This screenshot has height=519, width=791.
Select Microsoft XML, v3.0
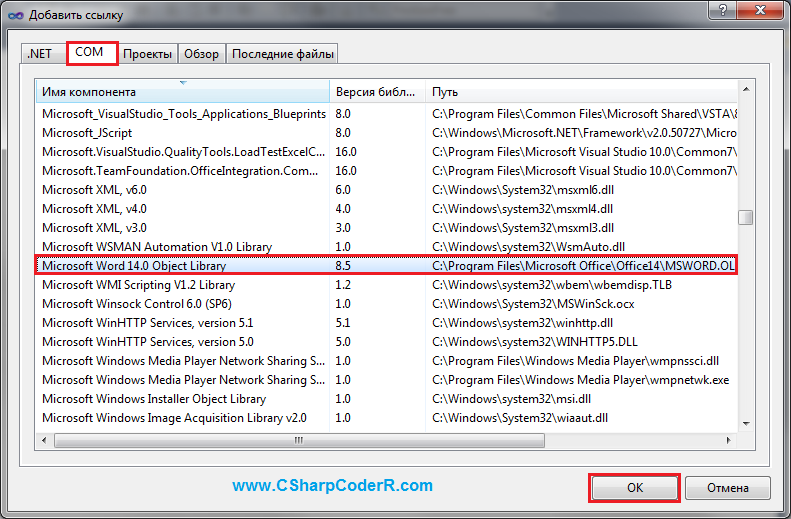point(386,228)
